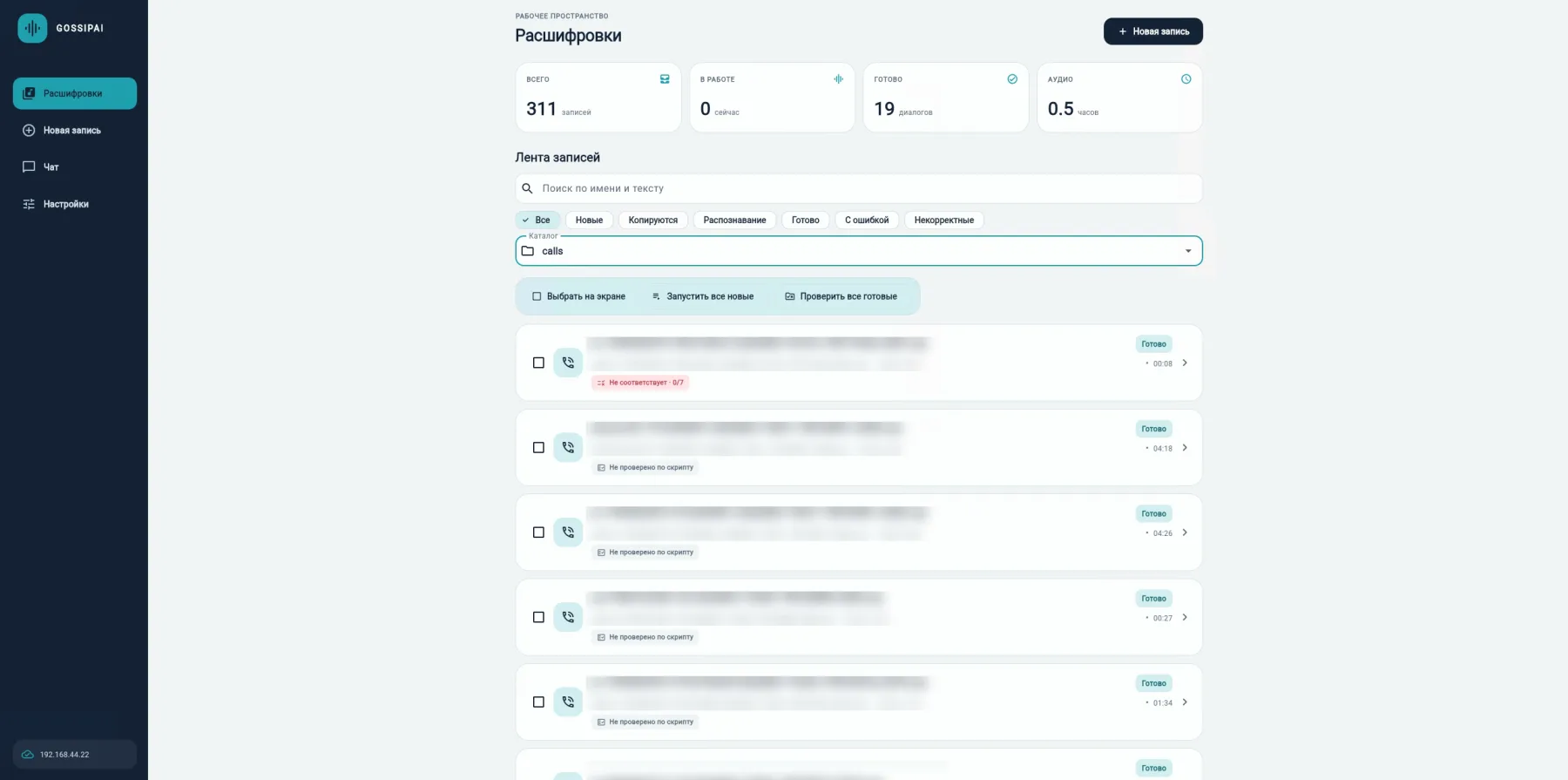The height and width of the screenshot is (780, 1568).
Task: Click the phone icon of the 04:18 record
Action: click(568, 447)
